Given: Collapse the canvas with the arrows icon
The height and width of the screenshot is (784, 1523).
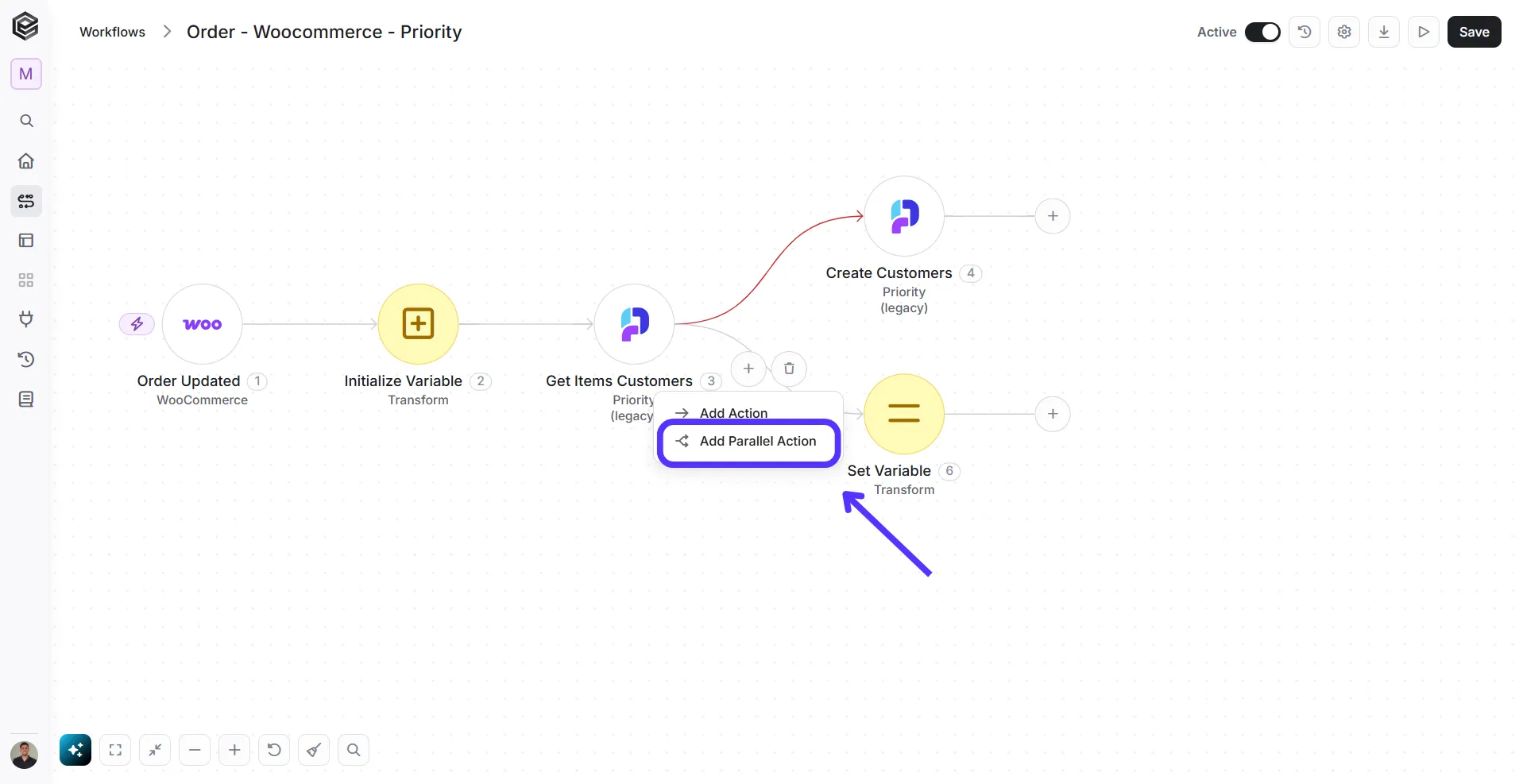Looking at the screenshot, I should point(155,750).
